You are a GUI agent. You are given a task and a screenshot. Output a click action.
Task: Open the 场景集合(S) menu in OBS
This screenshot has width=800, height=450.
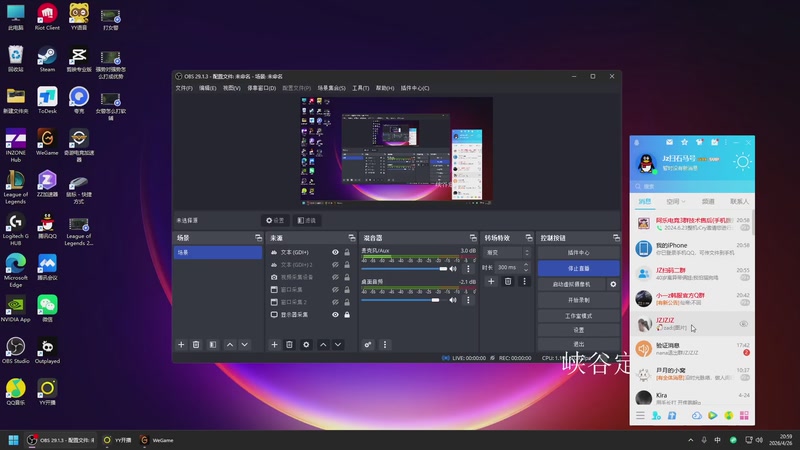[x=332, y=88]
